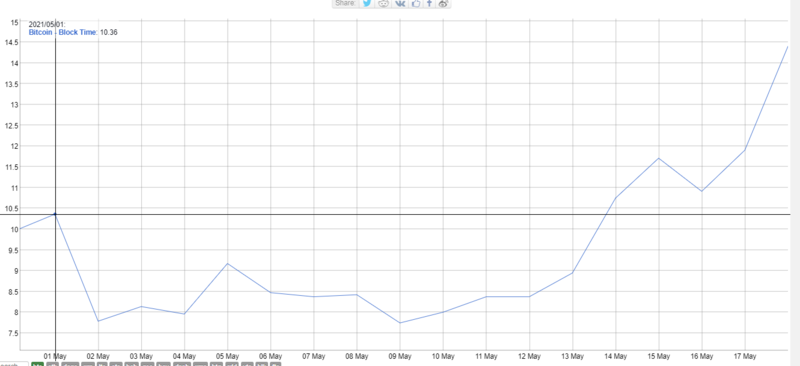Click the '9' y-axis label

click(x=16, y=271)
